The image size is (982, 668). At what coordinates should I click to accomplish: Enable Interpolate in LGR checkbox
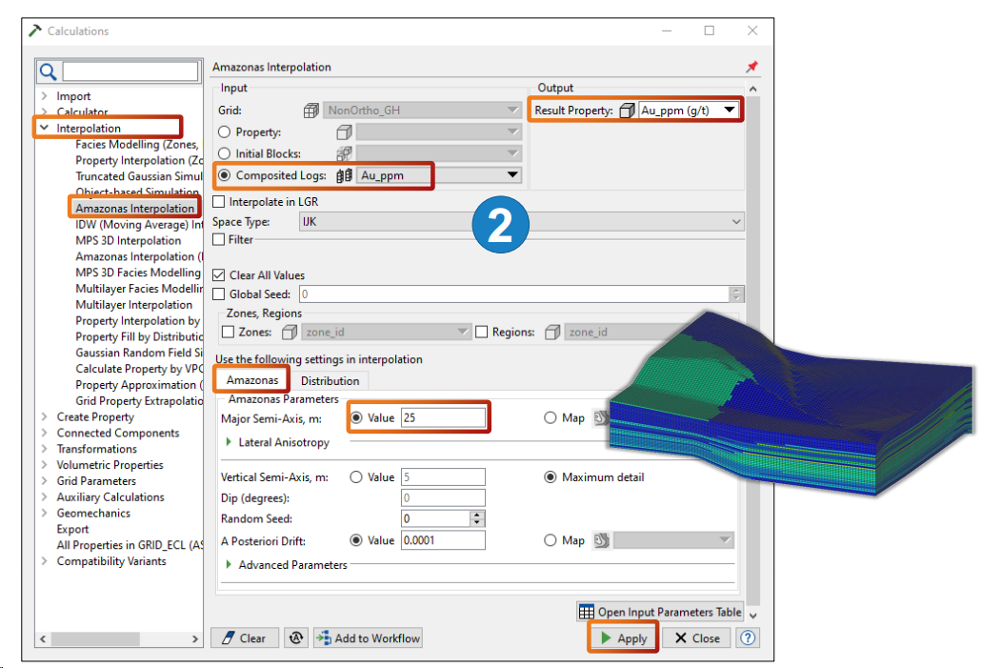[x=219, y=202]
